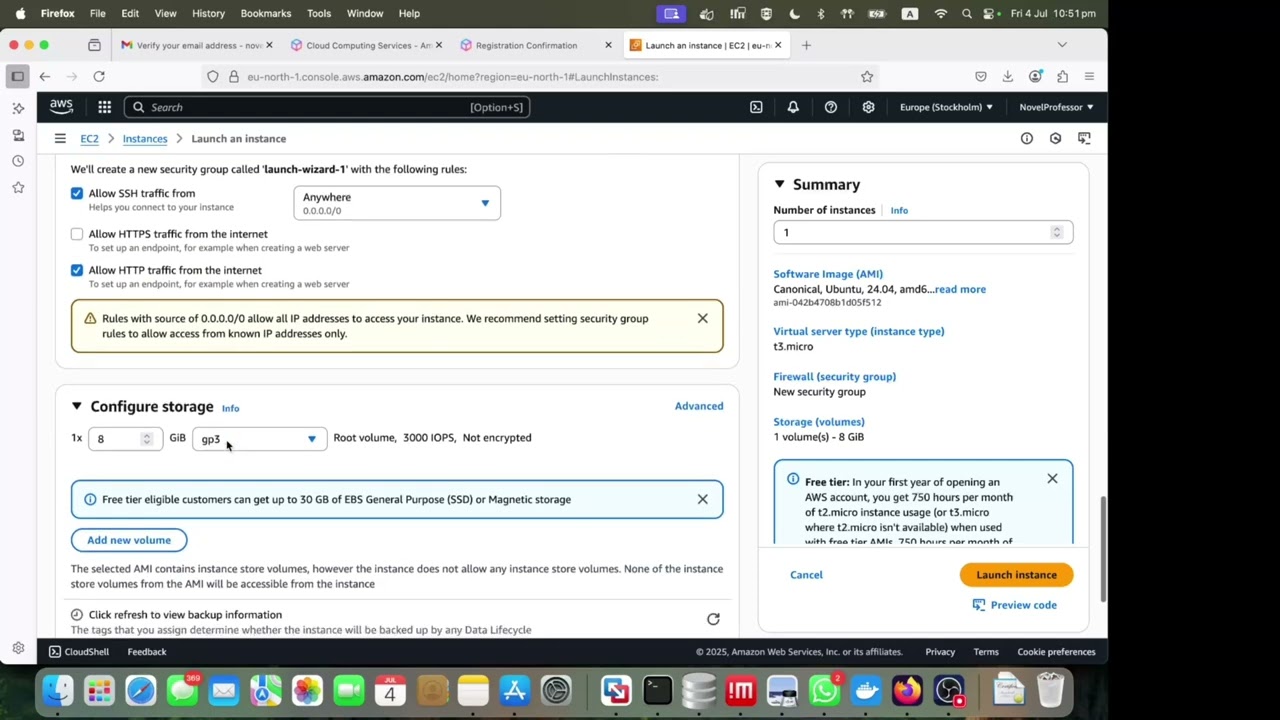Screen dimensions: 1280x720
Task: Dismiss the free tier storage notice
Action: pos(702,499)
